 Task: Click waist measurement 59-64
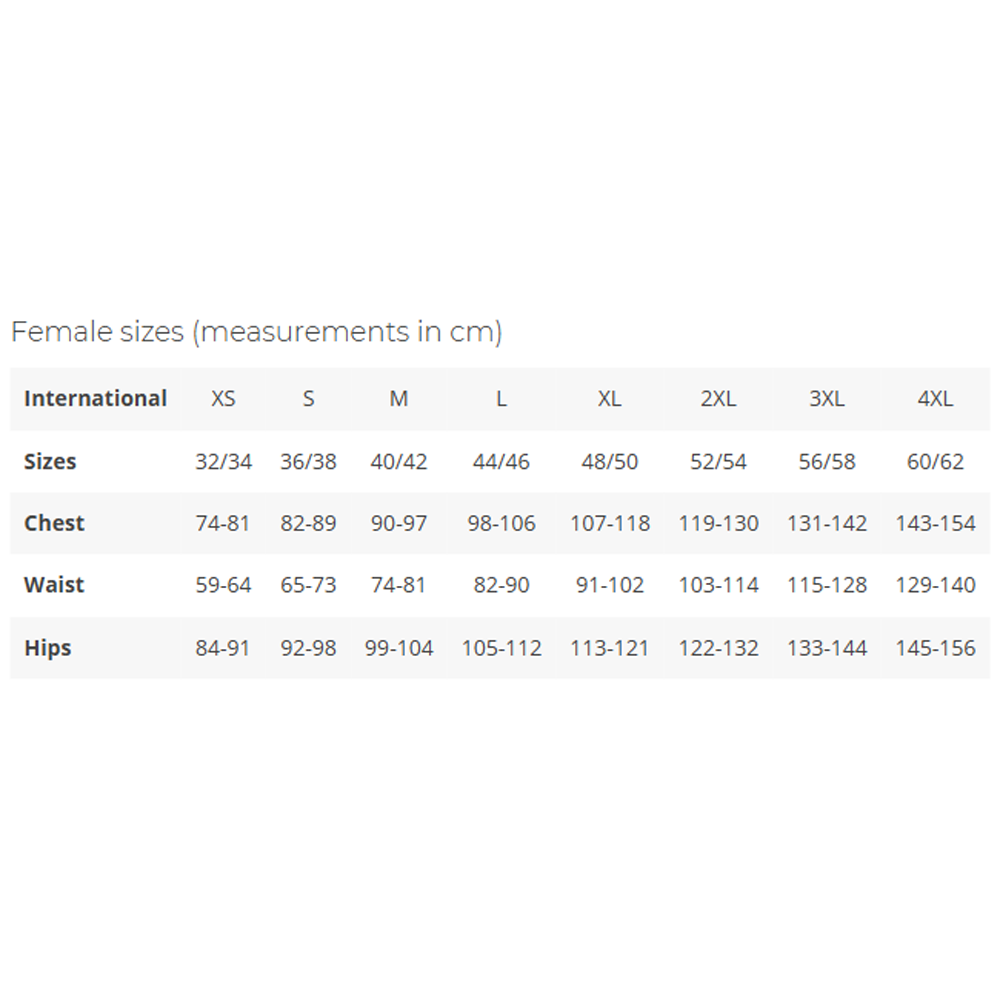[223, 585]
